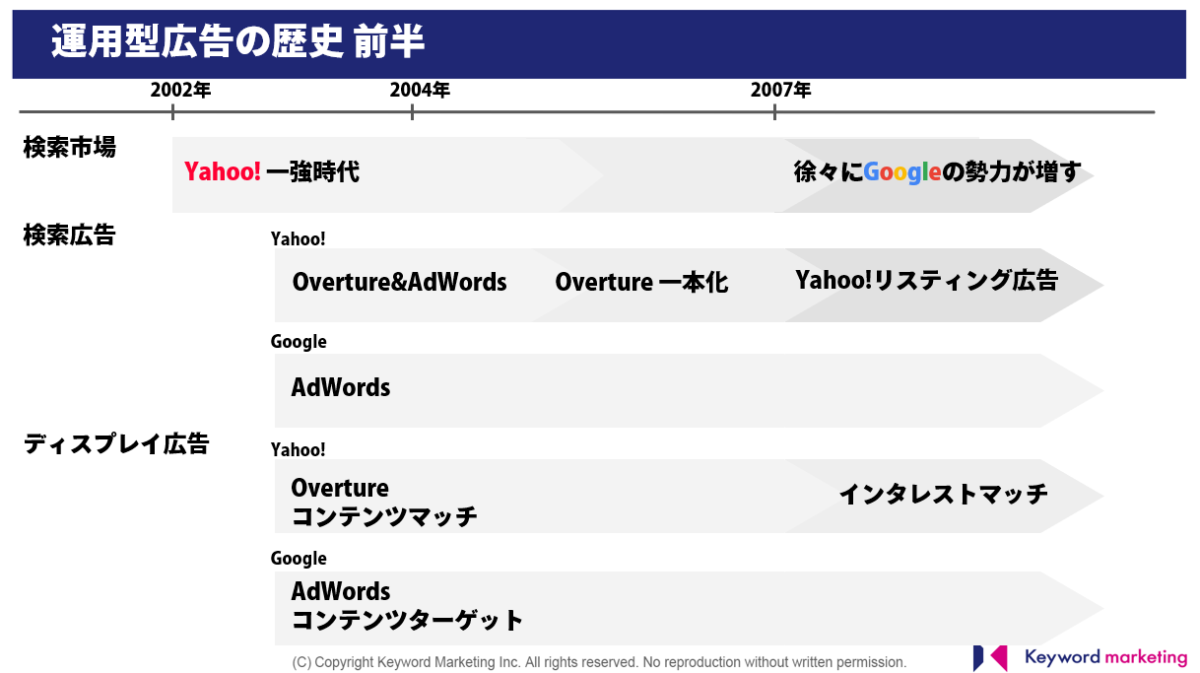Image resolution: width=1200 pixels, height=673 pixels.
Task: Click the 検索広告 row heading
Action: pyautogui.click(x=70, y=235)
